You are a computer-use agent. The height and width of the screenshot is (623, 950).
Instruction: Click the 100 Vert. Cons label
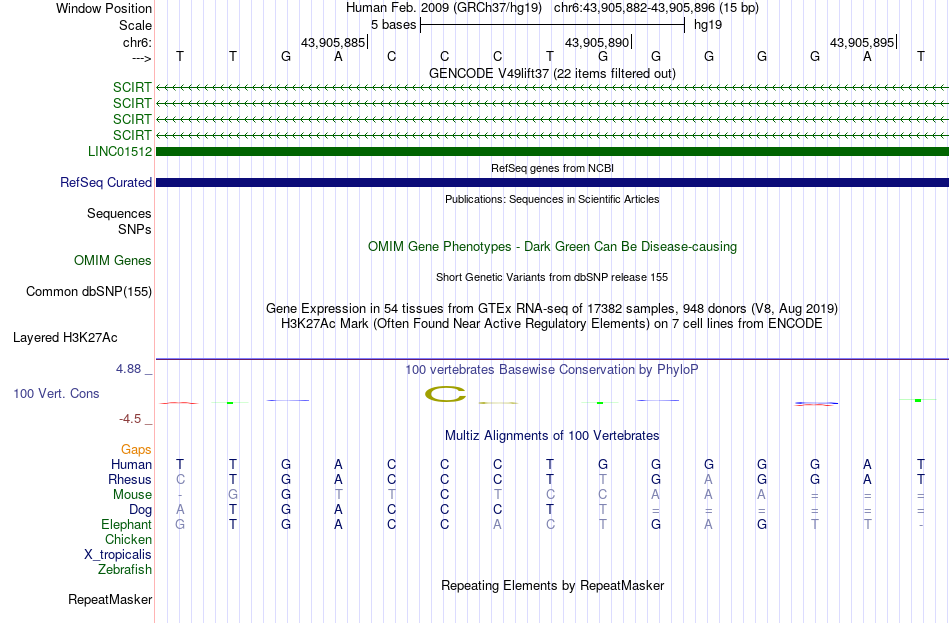56,393
